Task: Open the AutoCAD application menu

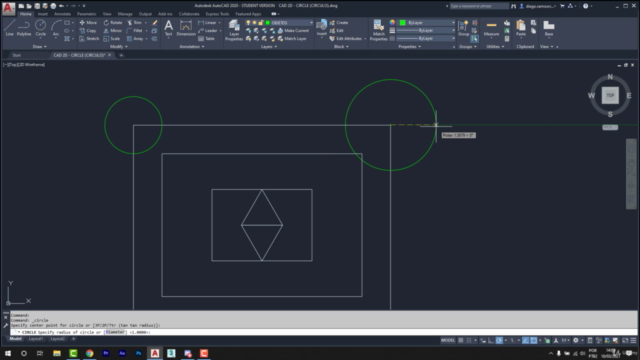Action: pyautogui.click(x=8, y=8)
